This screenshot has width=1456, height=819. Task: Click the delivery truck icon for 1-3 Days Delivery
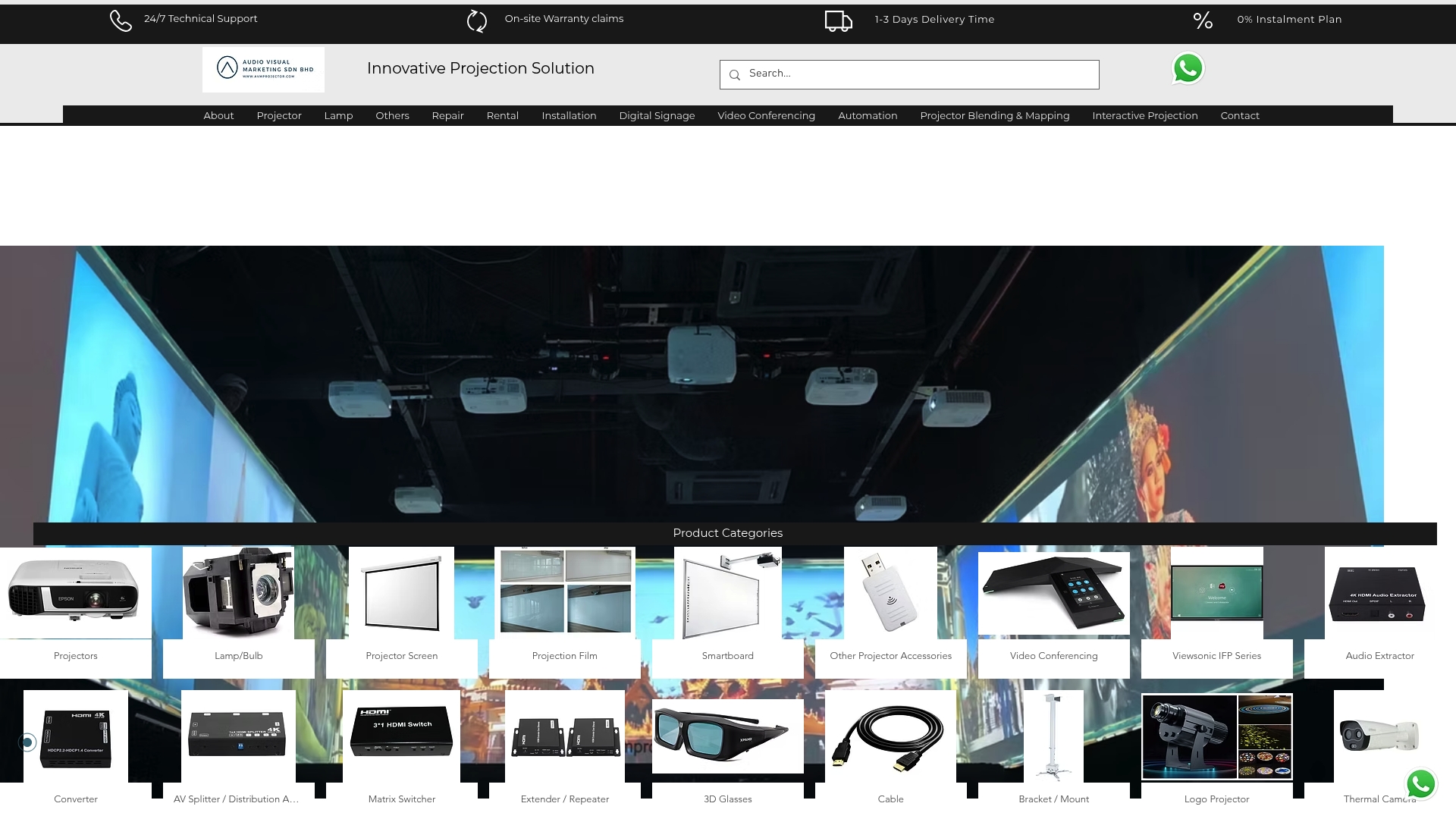click(x=838, y=22)
